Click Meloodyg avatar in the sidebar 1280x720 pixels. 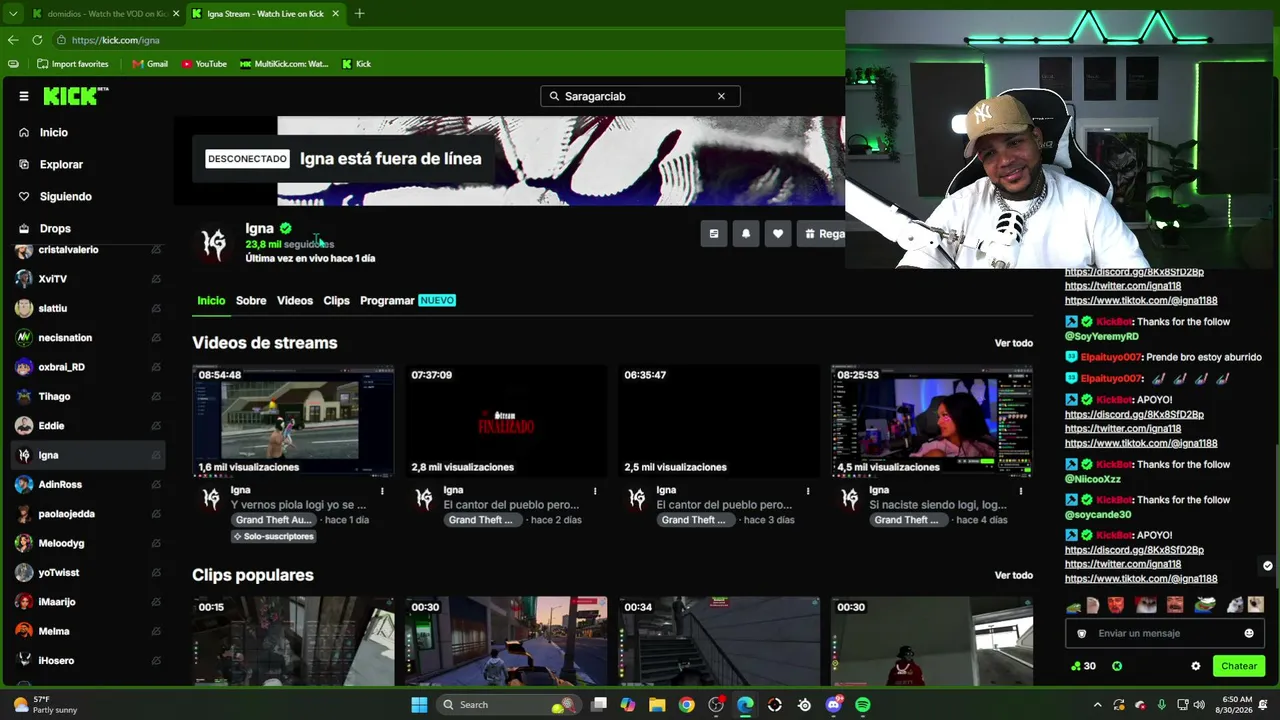click(24, 543)
